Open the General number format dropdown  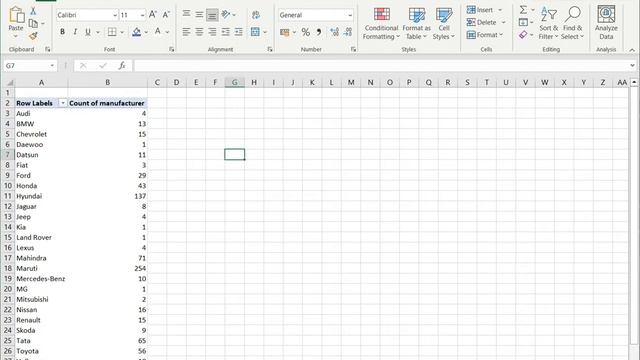pos(350,15)
